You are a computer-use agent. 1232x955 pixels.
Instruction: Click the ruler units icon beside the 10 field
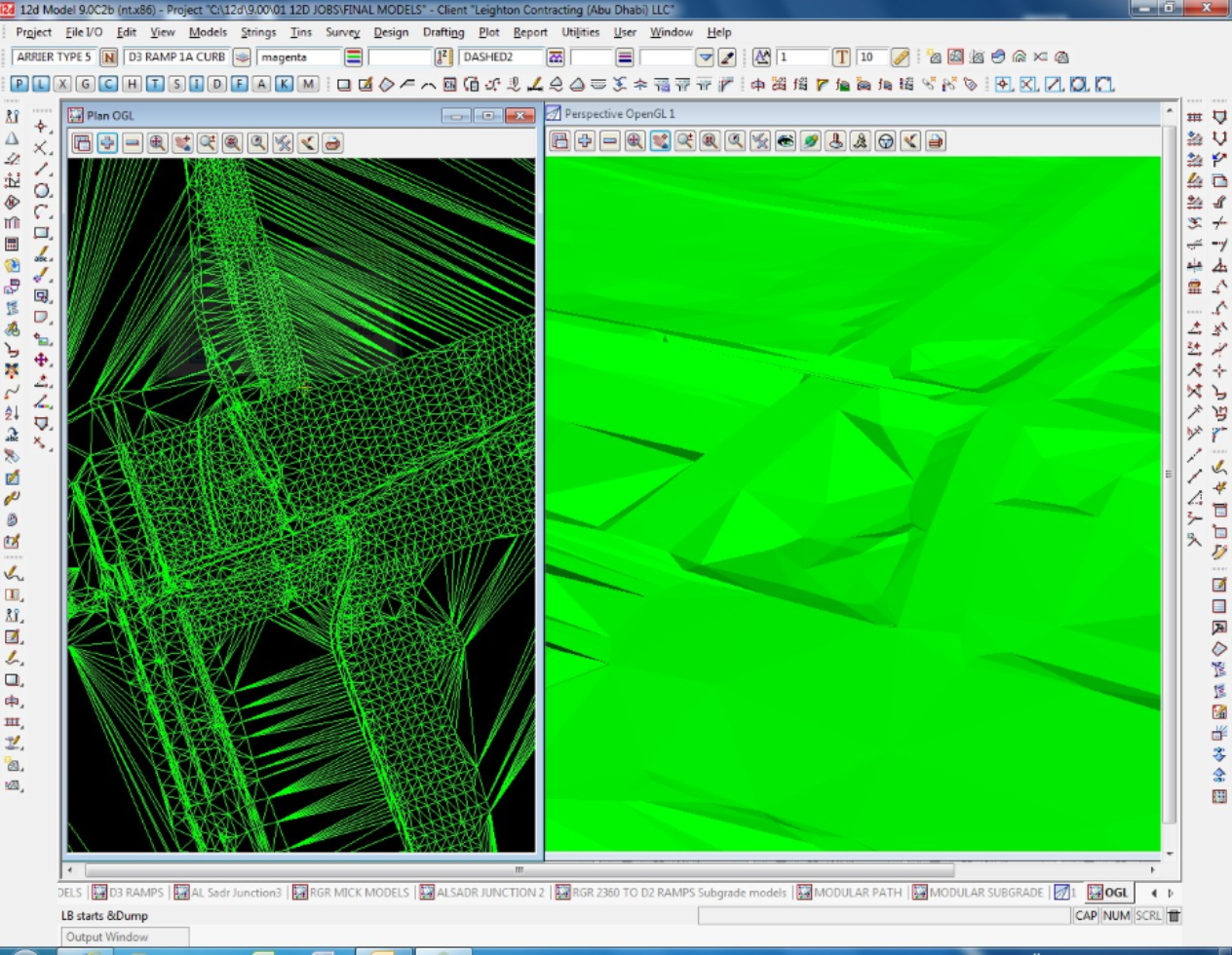(901, 57)
